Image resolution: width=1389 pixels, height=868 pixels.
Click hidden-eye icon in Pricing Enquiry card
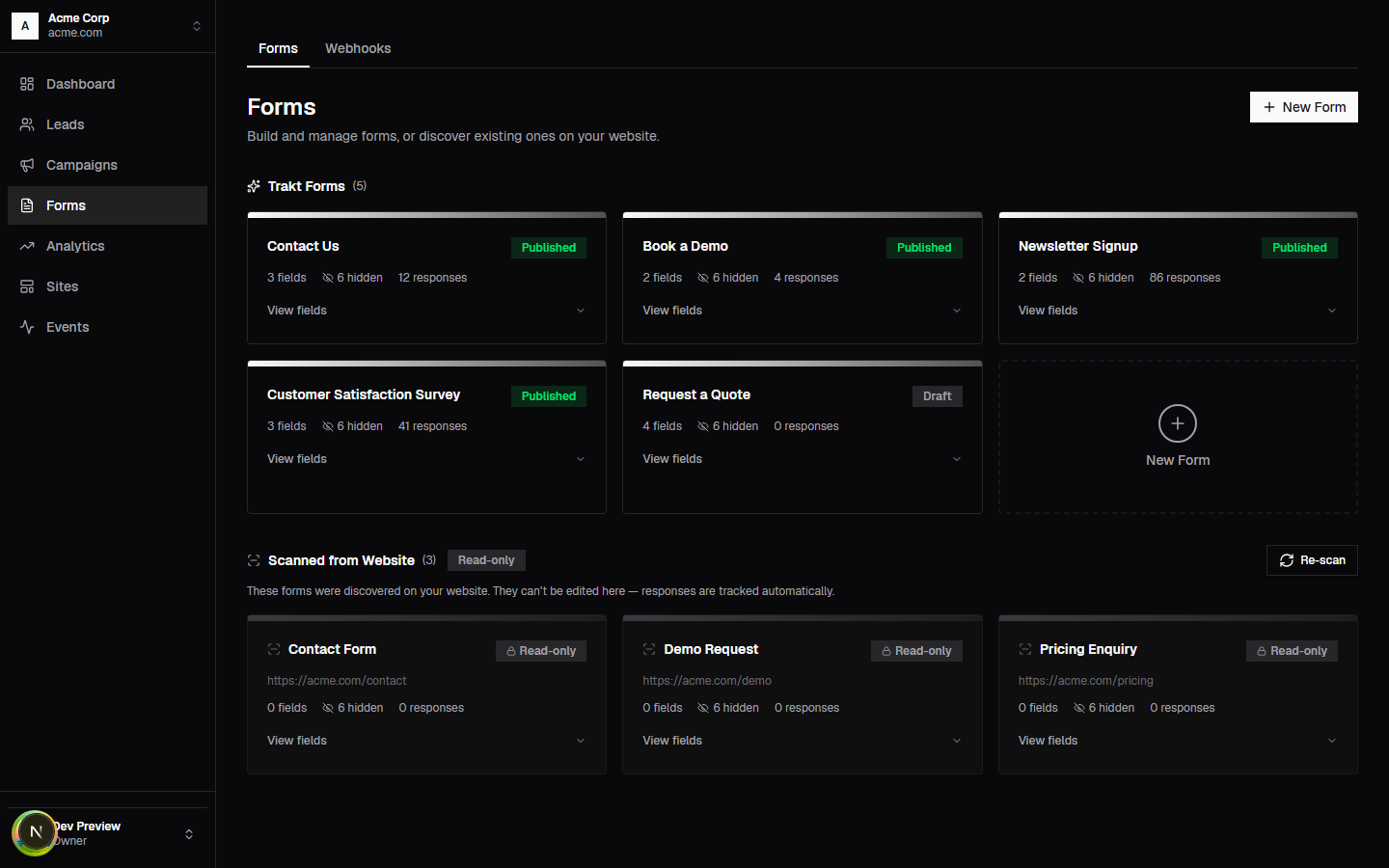[1079, 708]
